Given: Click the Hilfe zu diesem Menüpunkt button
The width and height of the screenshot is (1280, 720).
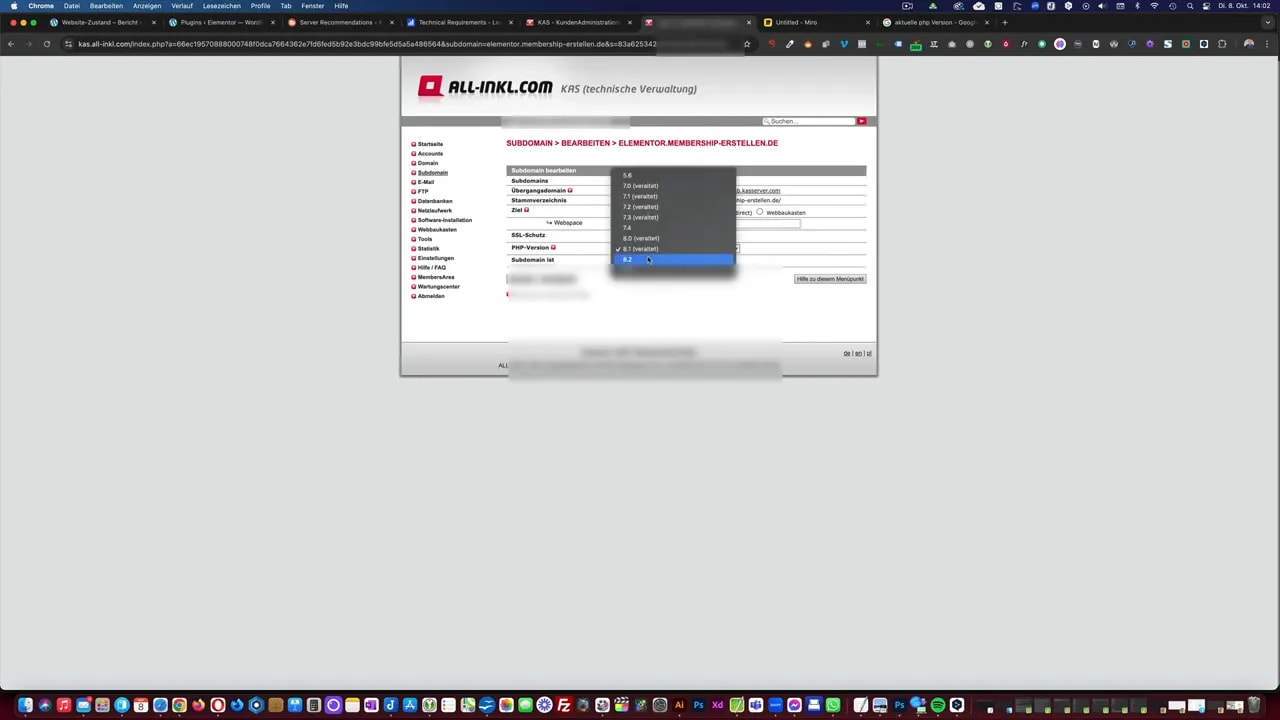Looking at the screenshot, I should [829, 279].
